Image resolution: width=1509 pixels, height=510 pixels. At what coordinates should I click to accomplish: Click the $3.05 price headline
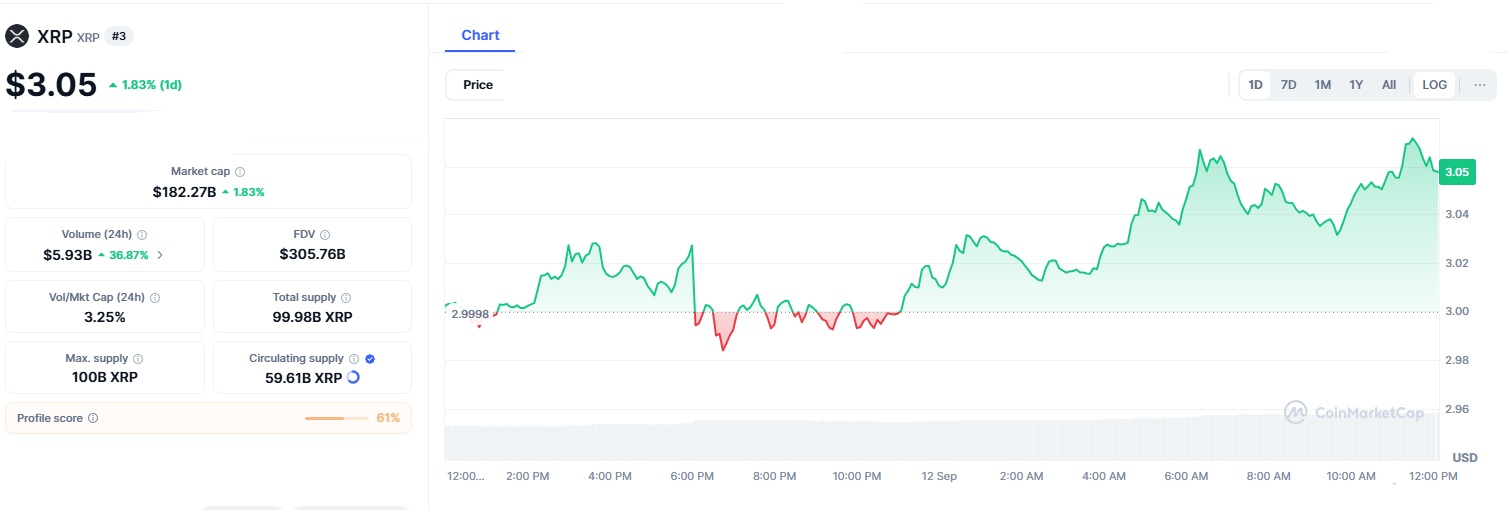pyautogui.click(x=51, y=85)
